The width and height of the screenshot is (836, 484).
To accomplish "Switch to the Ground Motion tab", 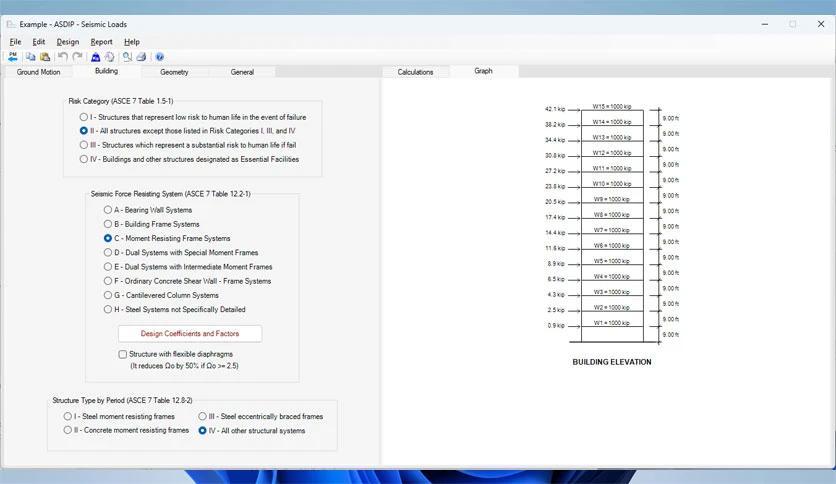I will [x=38, y=72].
